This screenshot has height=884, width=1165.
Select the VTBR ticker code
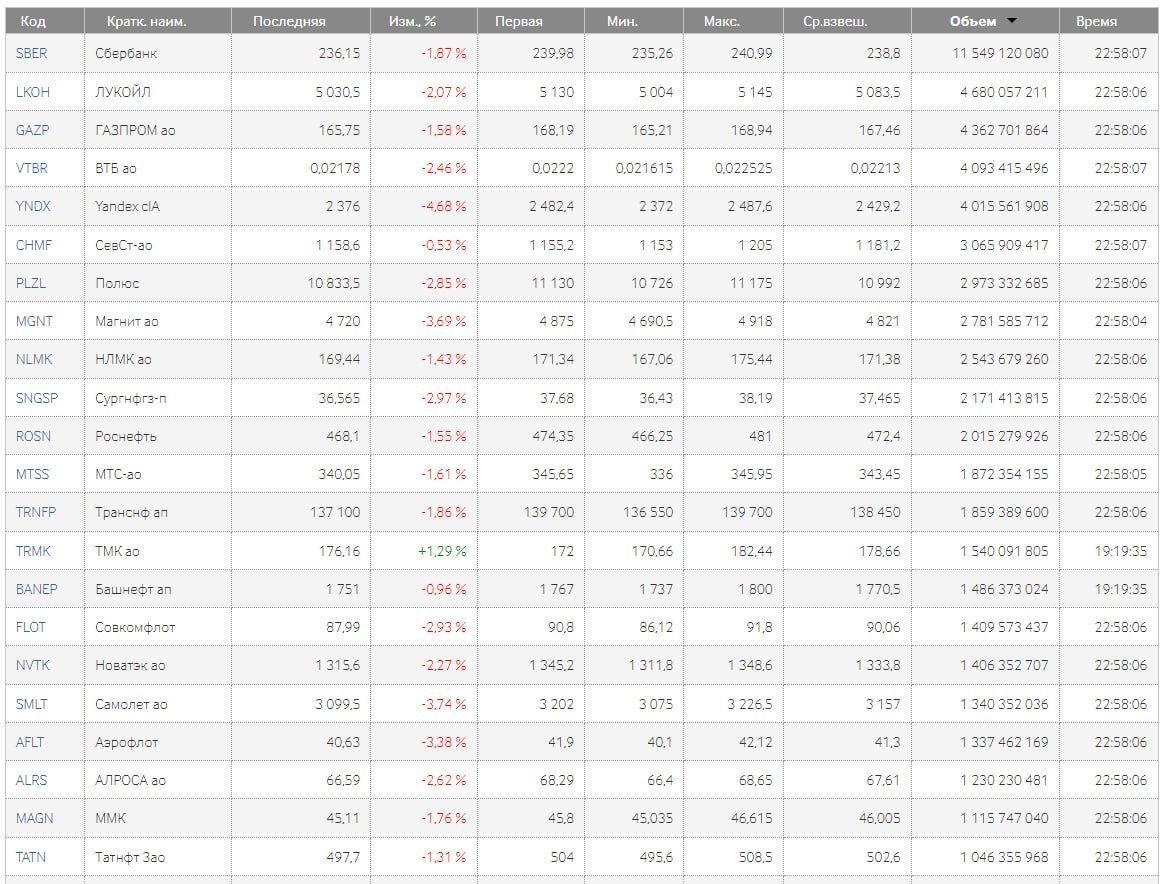32,168
